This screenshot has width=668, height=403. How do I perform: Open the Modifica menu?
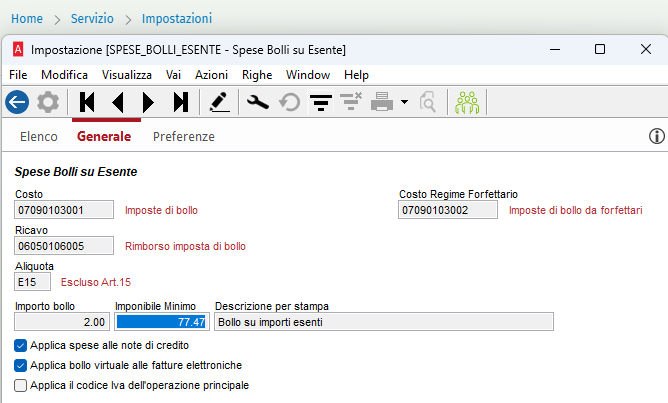(64, 75)
